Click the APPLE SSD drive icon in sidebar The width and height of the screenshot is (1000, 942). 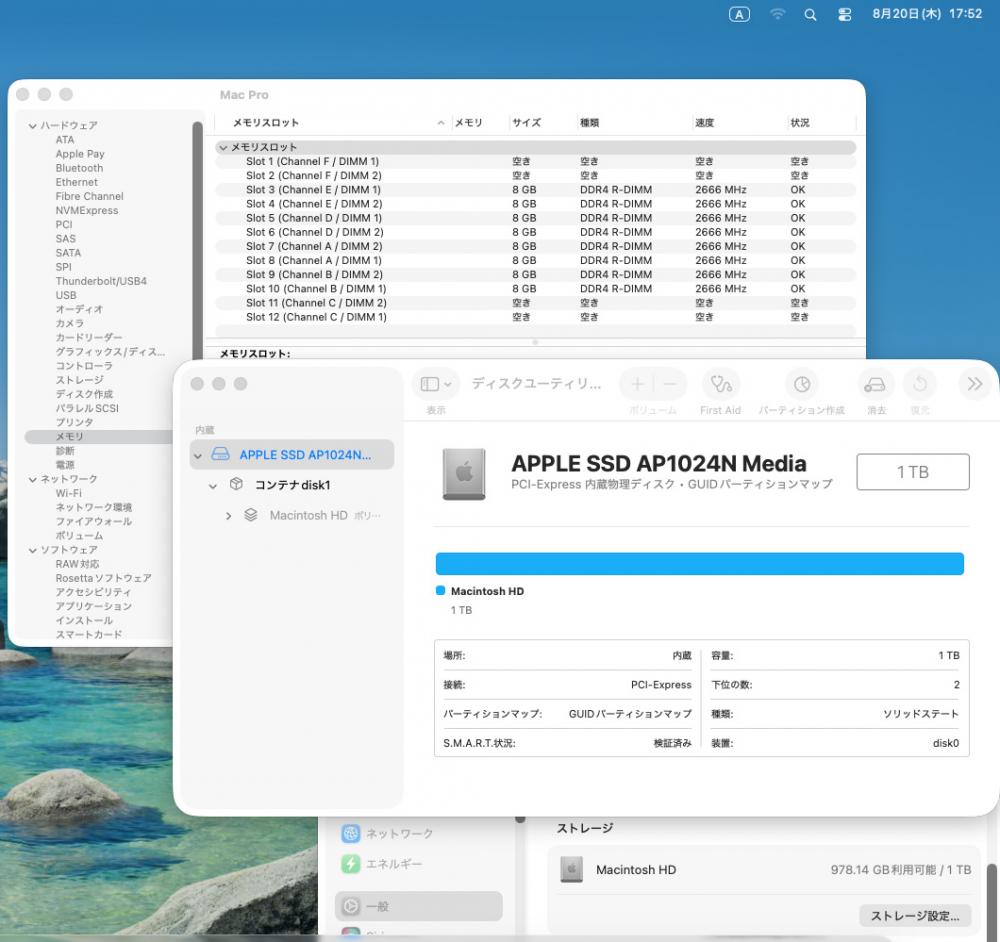221,454
